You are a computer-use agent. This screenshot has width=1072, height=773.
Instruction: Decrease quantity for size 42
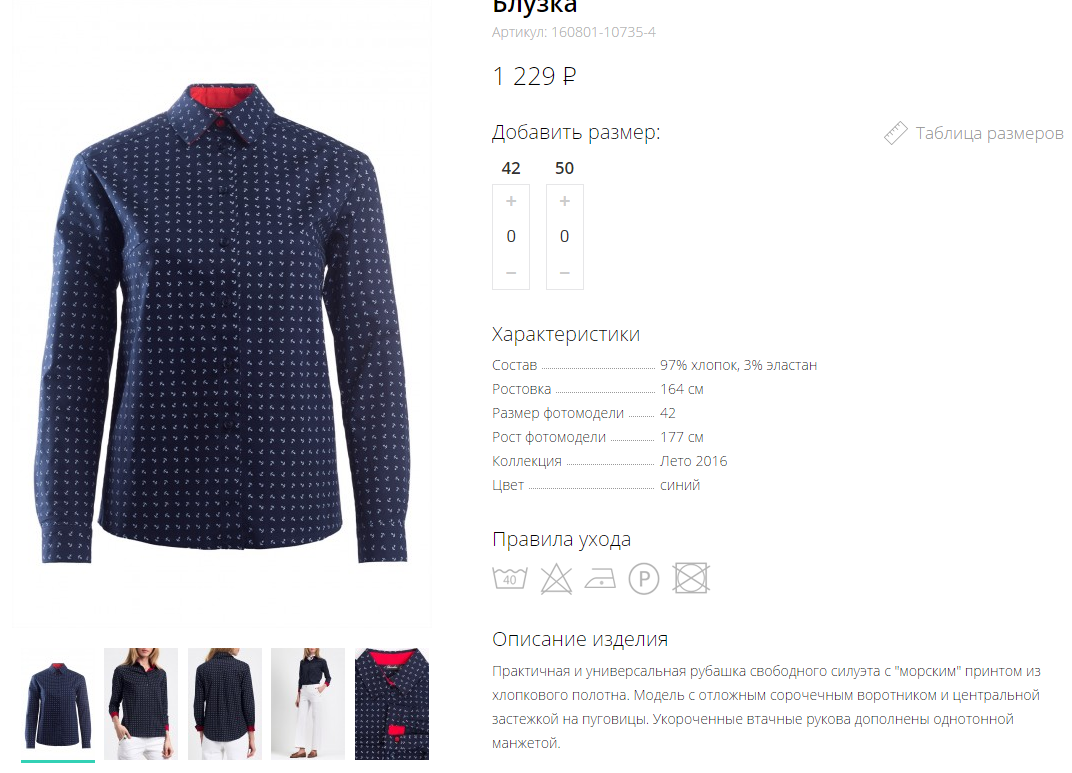pos(511,273)
